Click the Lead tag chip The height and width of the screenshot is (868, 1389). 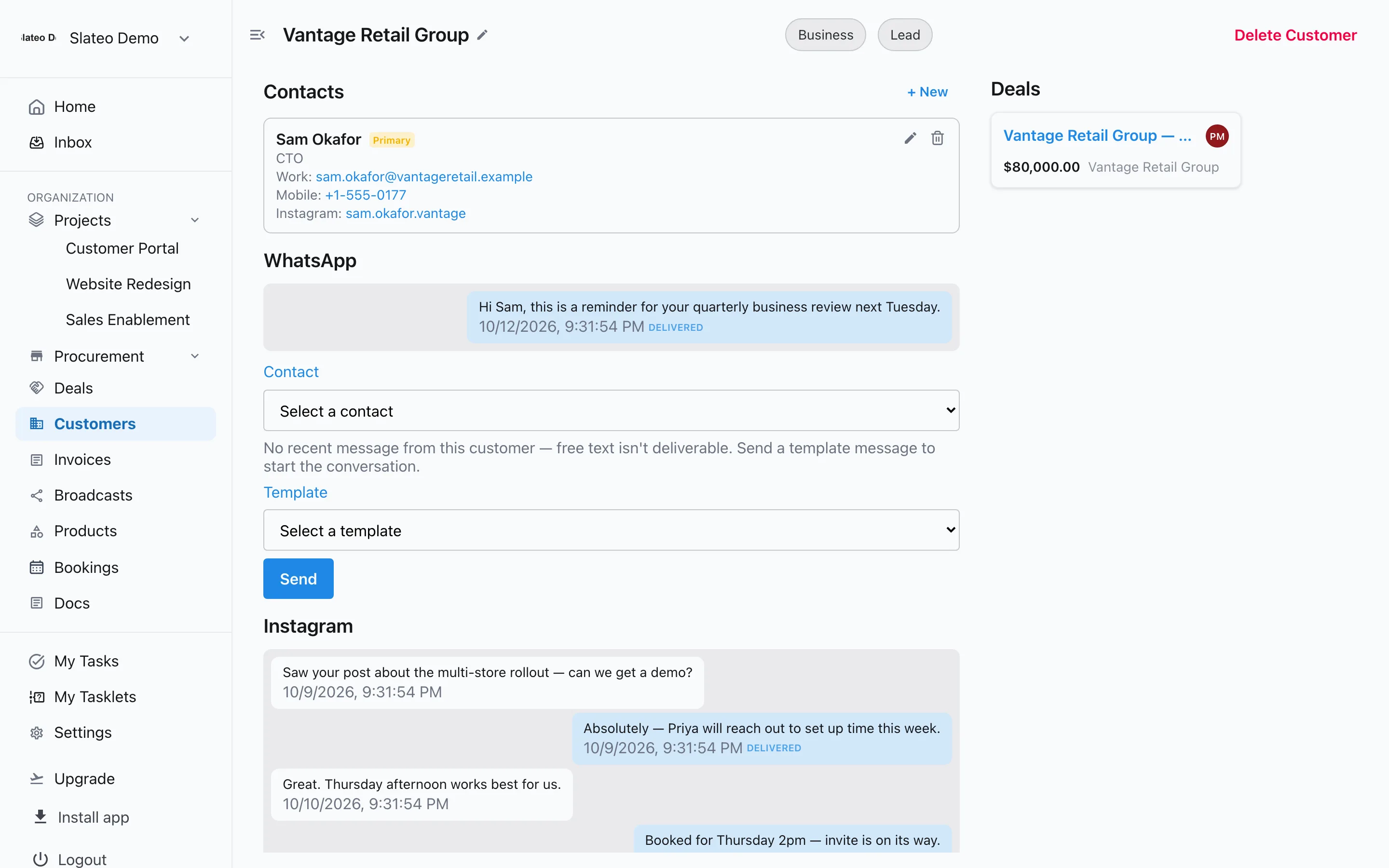click(x=905, y=35)
